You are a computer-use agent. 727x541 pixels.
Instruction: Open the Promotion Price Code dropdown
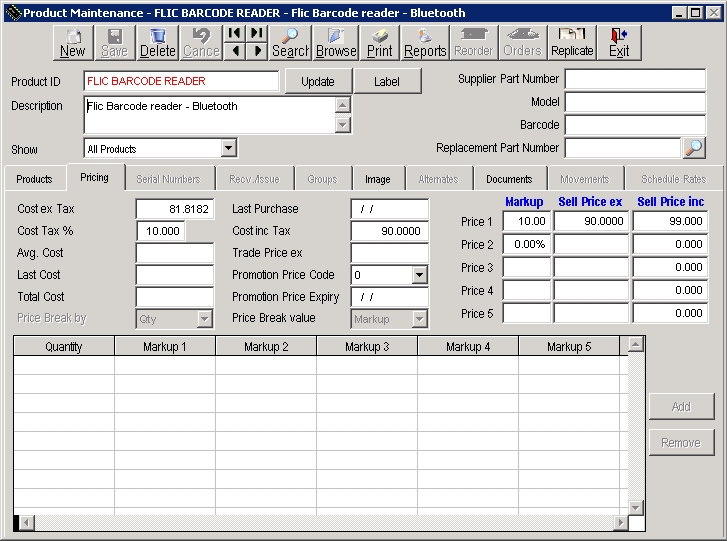click(x=420, y=275)
